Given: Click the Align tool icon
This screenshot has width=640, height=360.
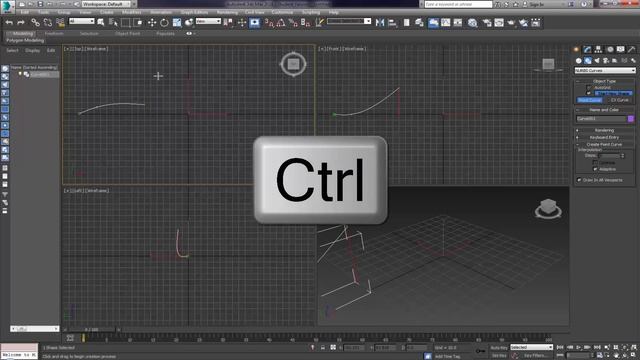Looking at the screenshot, I should point(392,22).
